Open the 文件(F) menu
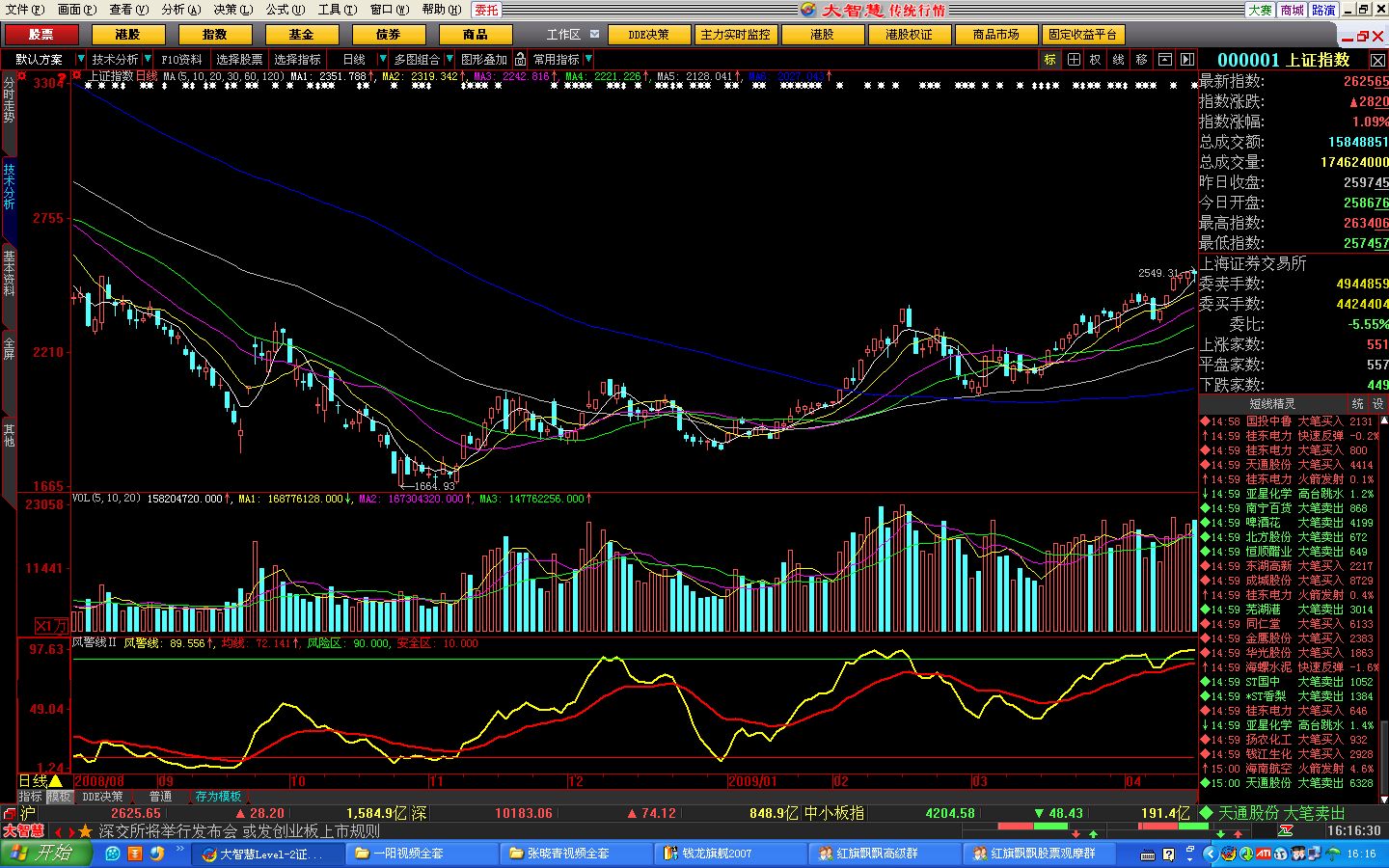Screen dimensions: 1389x868 pos(25,10)
